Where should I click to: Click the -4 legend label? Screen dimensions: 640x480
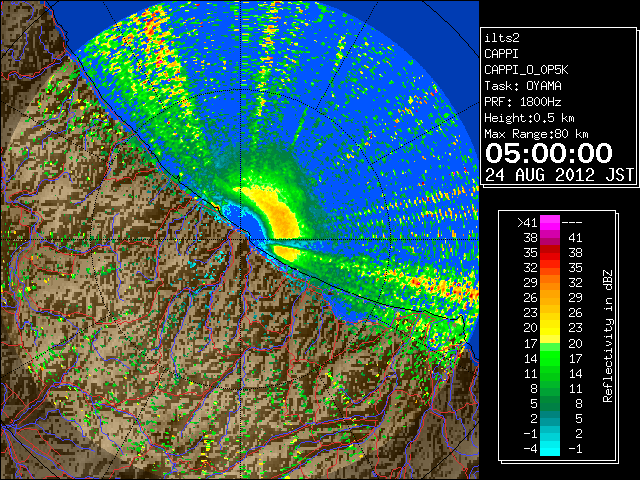click(530, 449)
